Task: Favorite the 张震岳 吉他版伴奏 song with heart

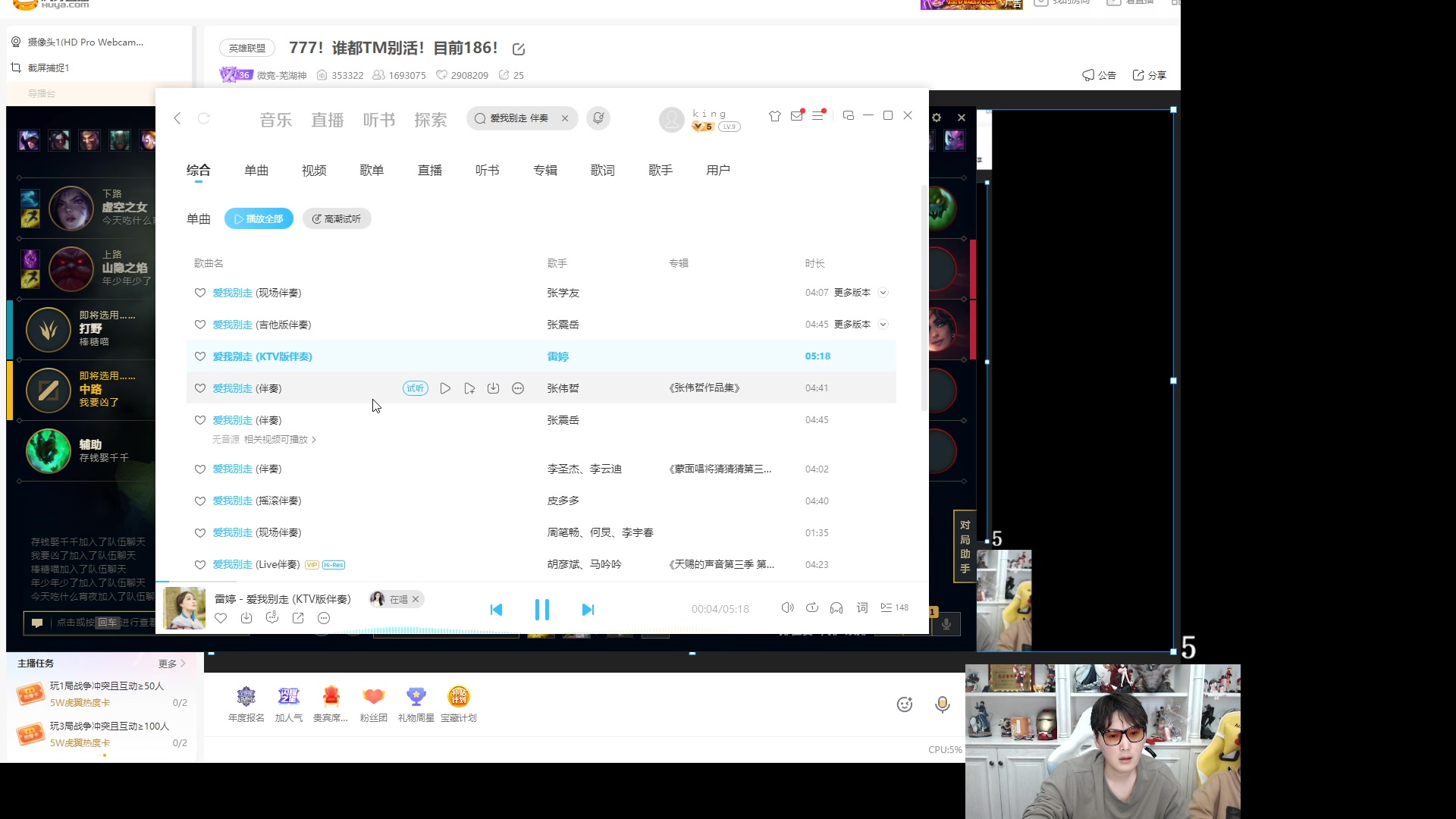Action: coord(200,325)
